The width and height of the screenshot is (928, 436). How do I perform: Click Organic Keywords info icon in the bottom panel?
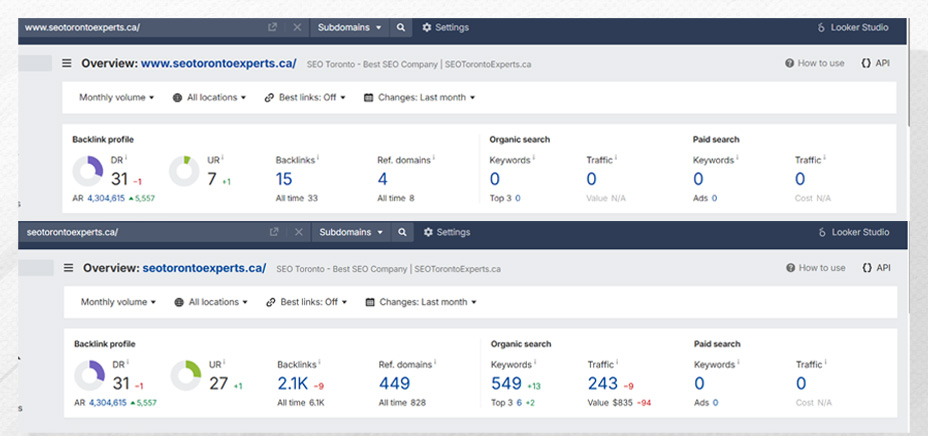click(x=535, y=363)
